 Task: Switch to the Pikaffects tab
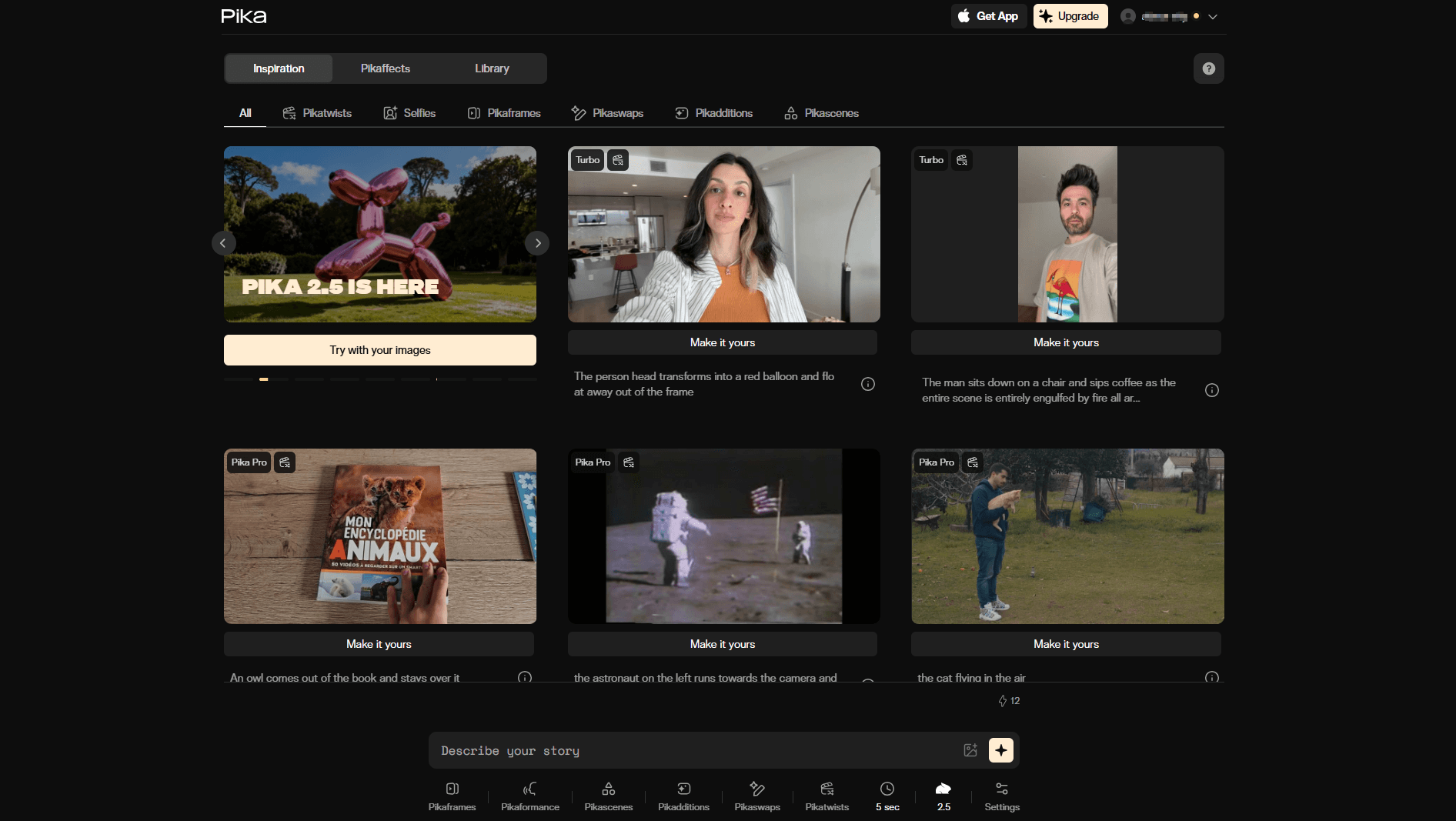coord(386,68)
